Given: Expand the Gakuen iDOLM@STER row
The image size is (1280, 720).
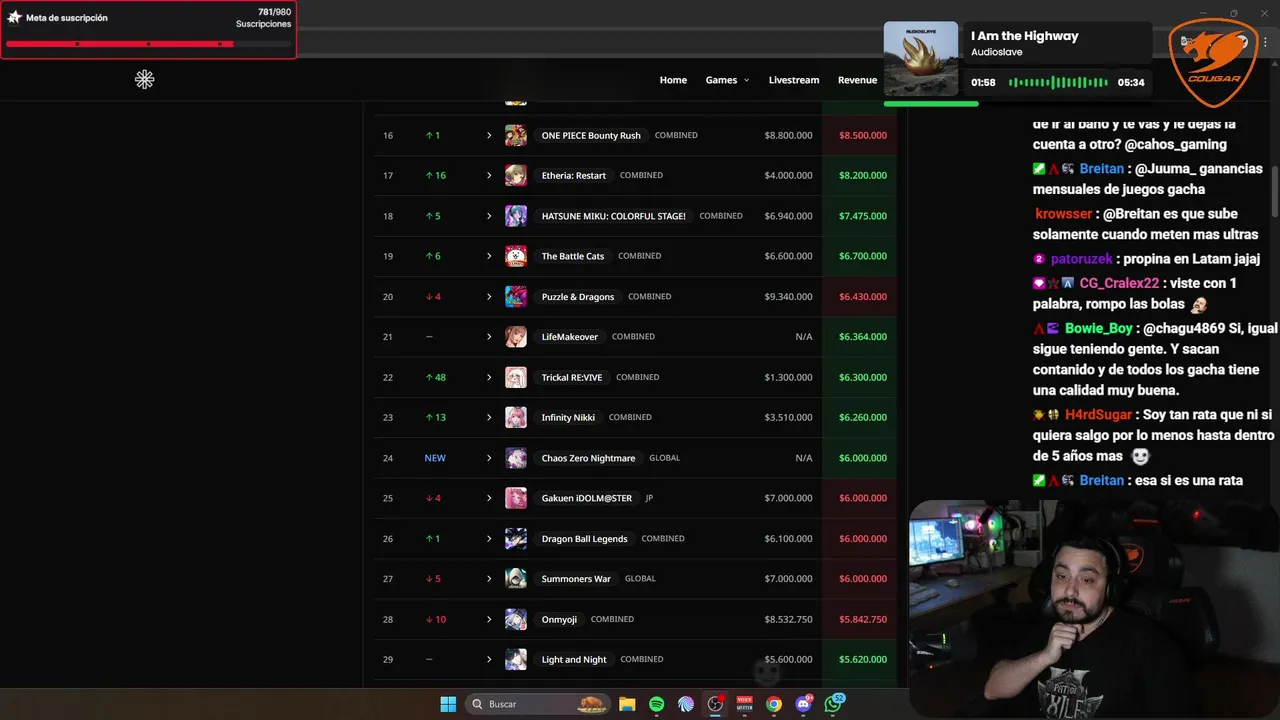Looking at the screenshot, I should click(x=489, y=498).
